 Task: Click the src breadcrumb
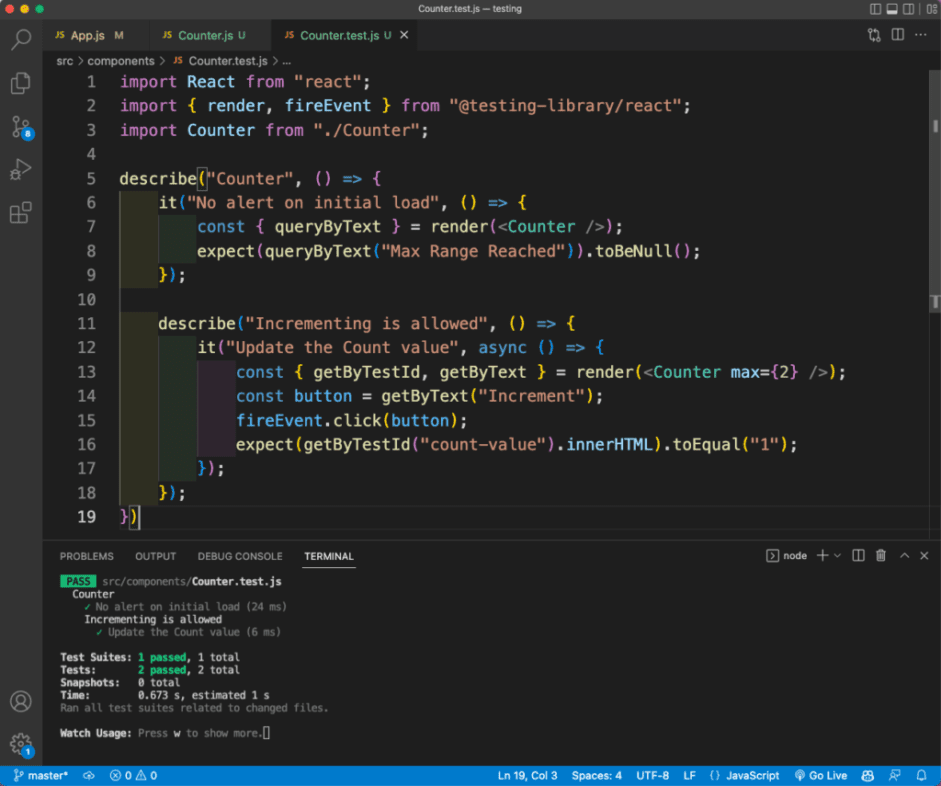[x=65, y=61]
